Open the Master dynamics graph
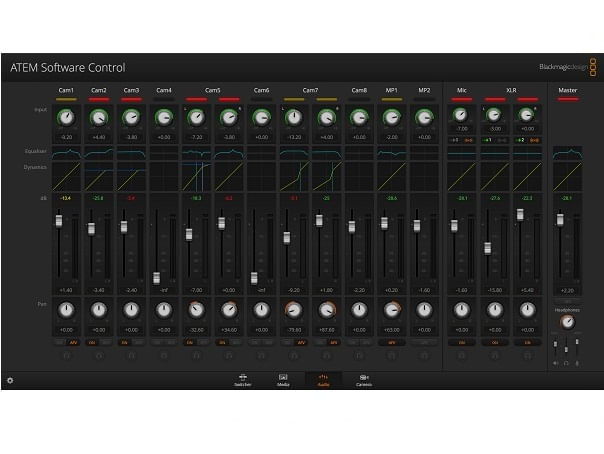Screen dimensions: 604x454 pyautogui.click(x=567, y=176)
